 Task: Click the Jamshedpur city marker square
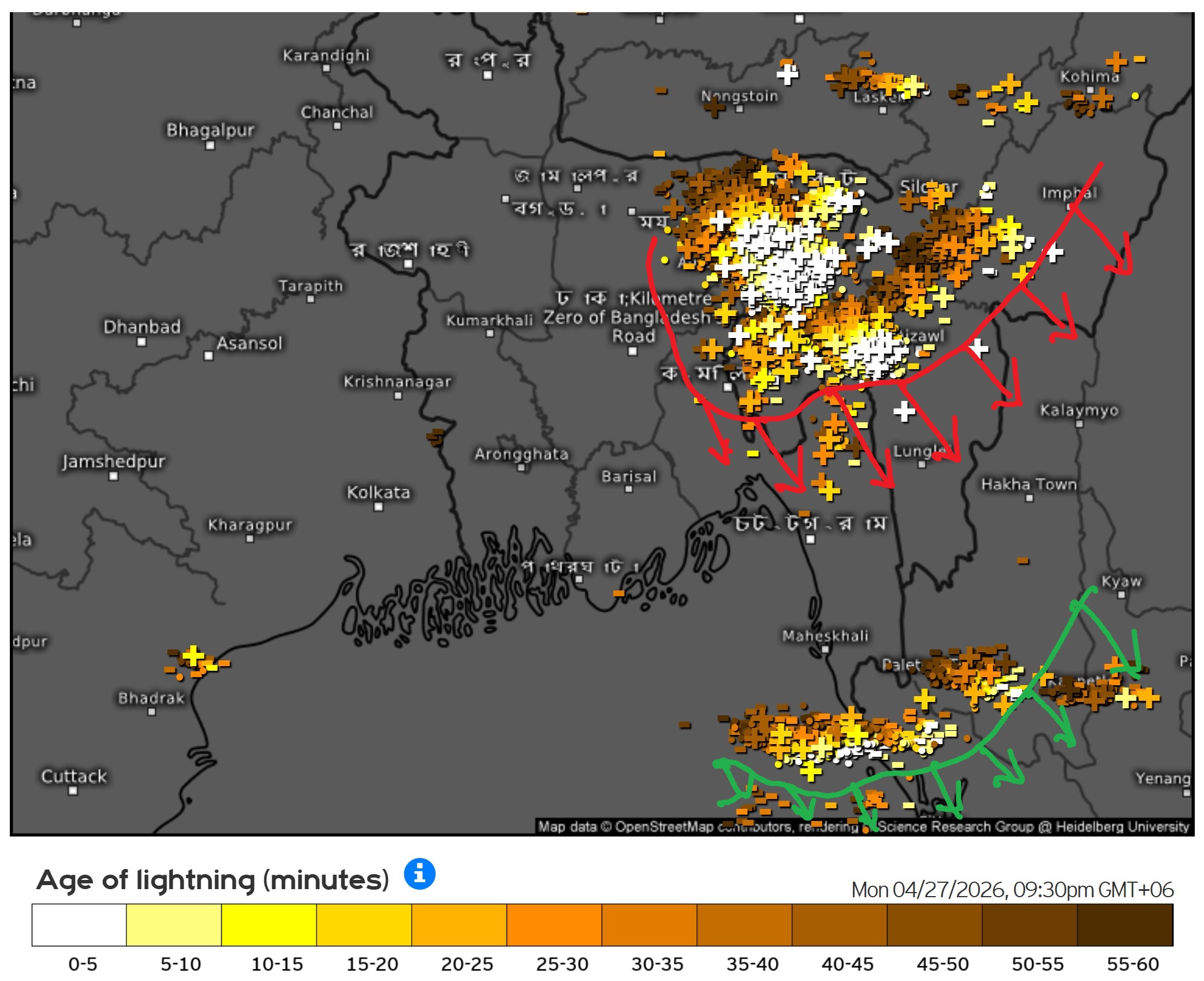(114, 477)
